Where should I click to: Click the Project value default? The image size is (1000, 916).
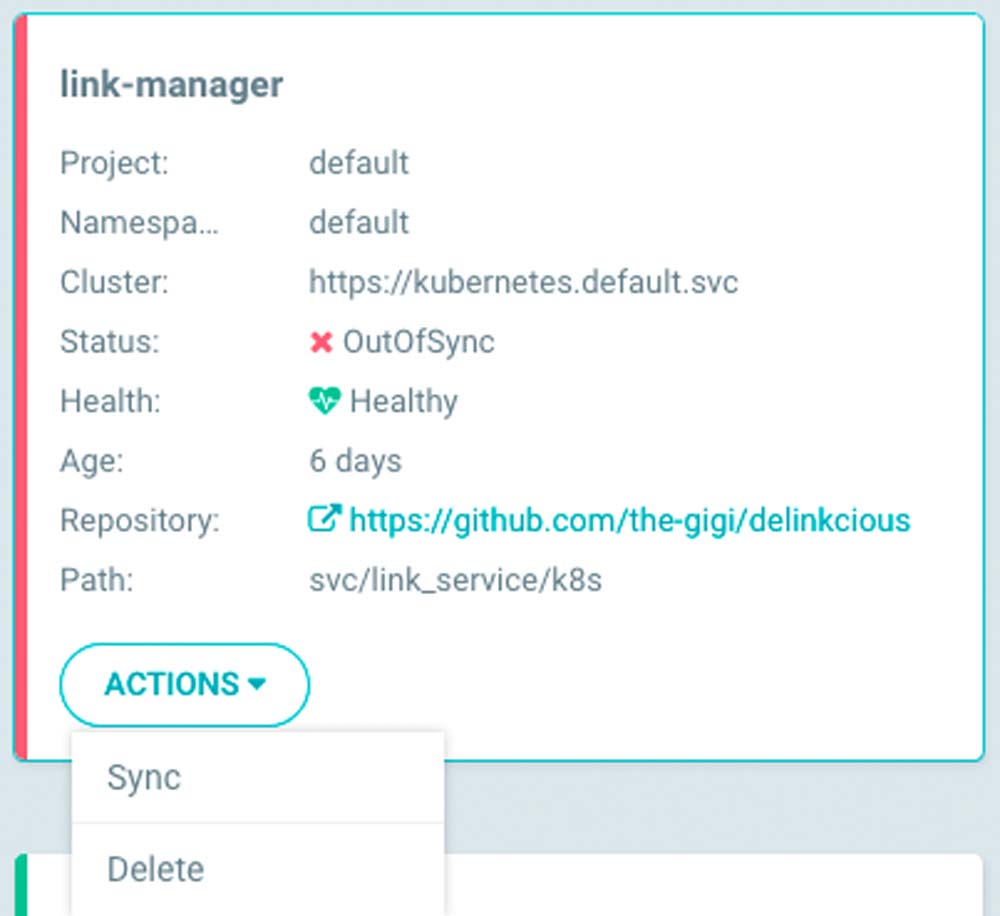(358, 163)
